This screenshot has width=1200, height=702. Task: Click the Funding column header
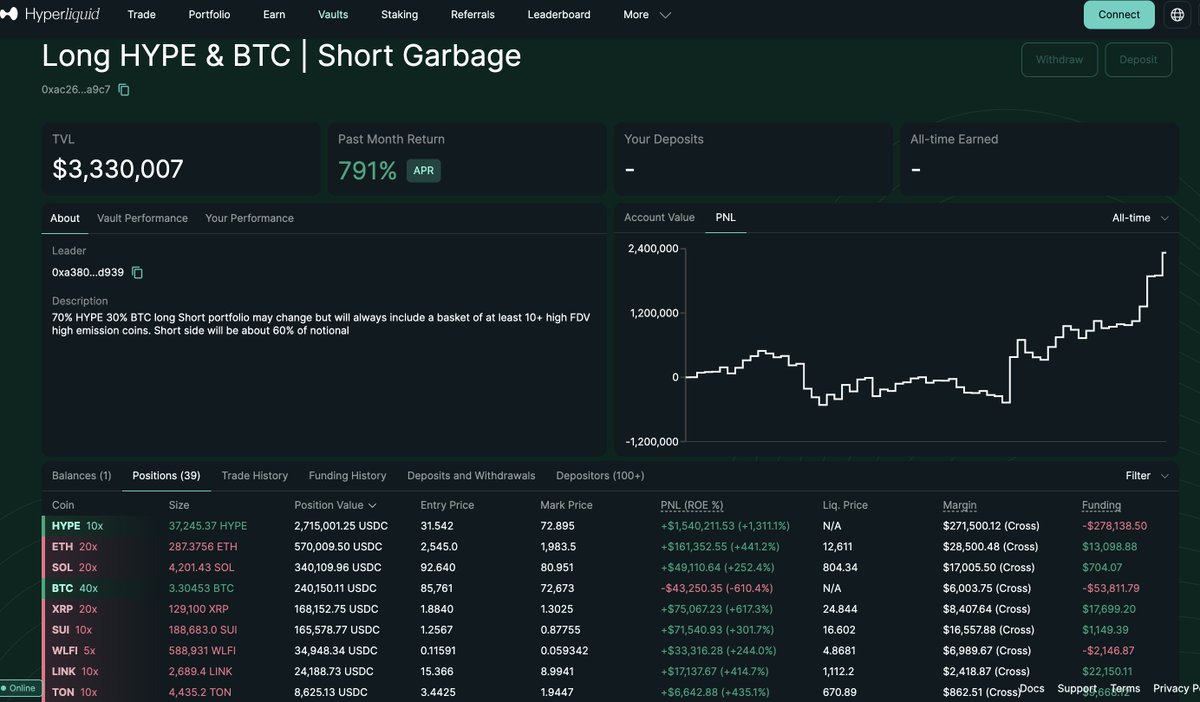[x=1101, y=505]
